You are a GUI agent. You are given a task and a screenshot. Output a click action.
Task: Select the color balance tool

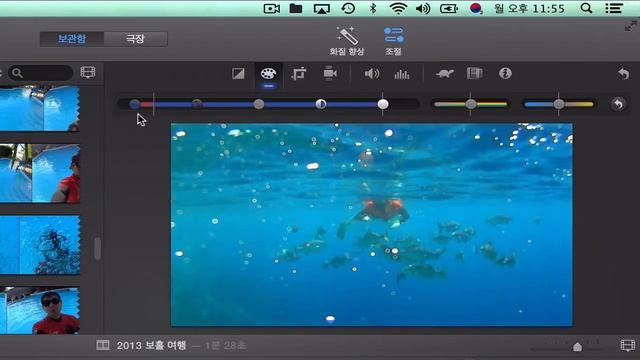click(238, 73)
